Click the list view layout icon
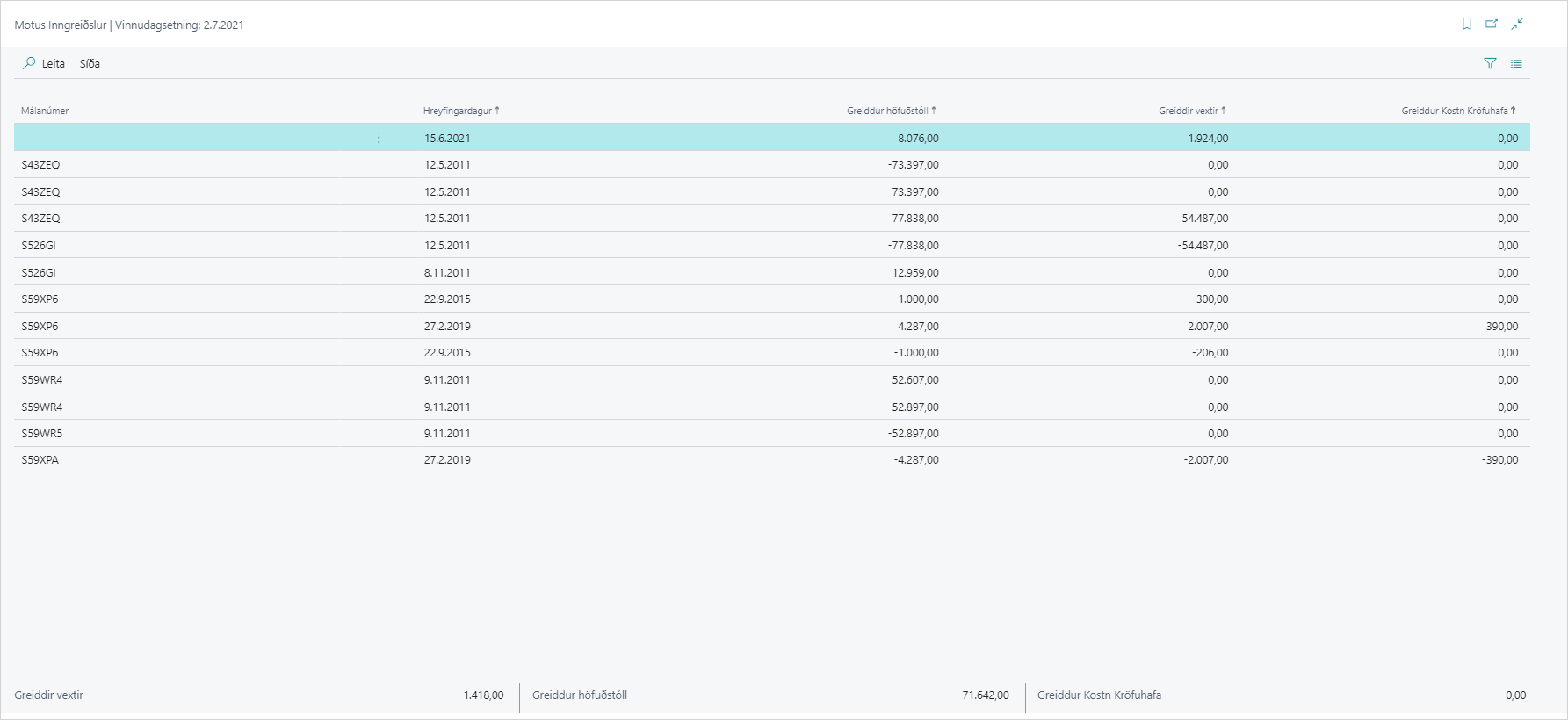 click(x=1516, y=63)
